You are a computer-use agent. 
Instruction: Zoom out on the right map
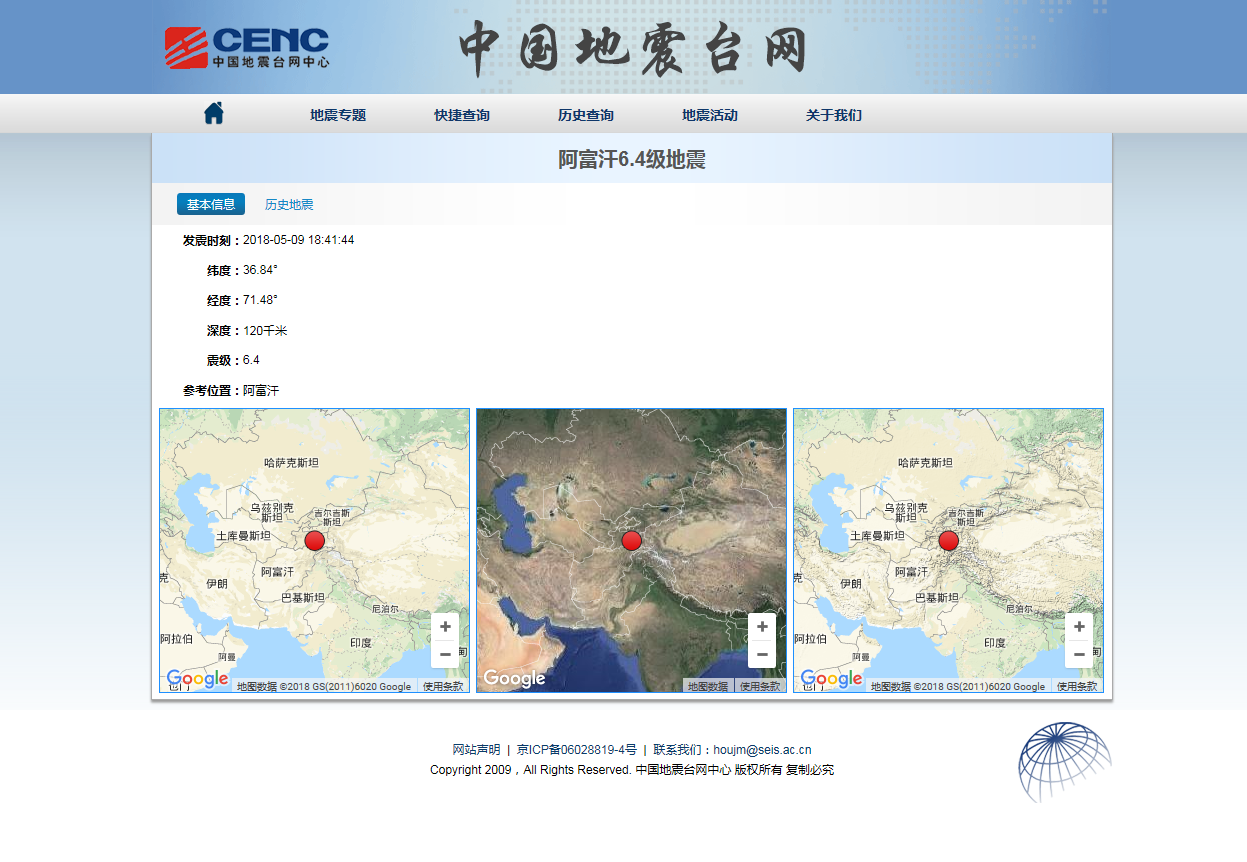[x=1079, y=654]
